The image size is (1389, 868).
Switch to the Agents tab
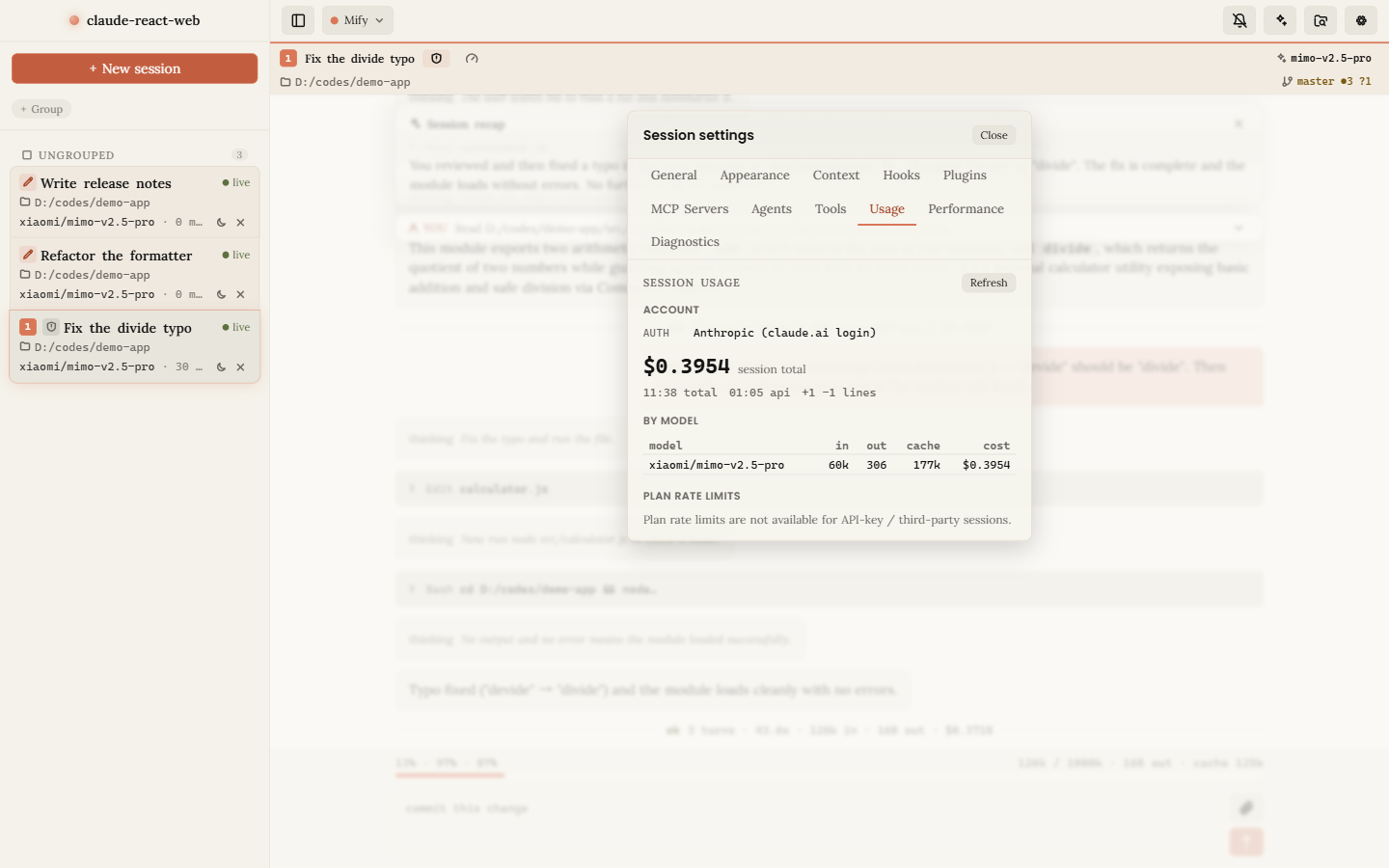(771, 209)
